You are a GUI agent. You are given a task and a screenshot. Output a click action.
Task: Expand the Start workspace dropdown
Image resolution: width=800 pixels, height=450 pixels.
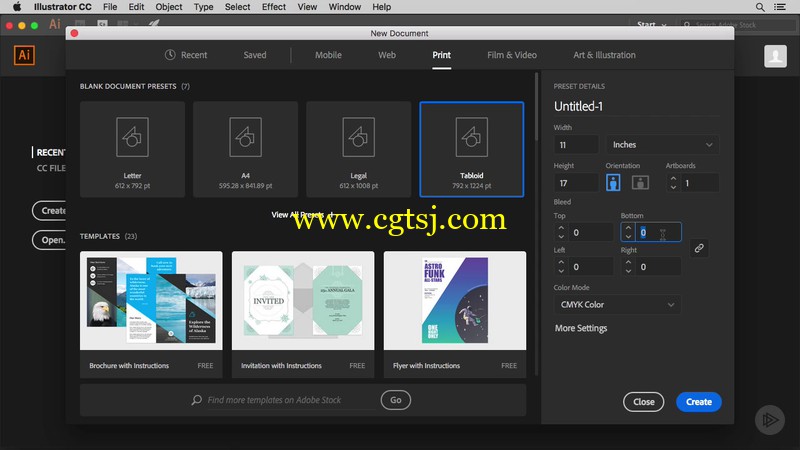pyautogui.click(x=652, y=24)
